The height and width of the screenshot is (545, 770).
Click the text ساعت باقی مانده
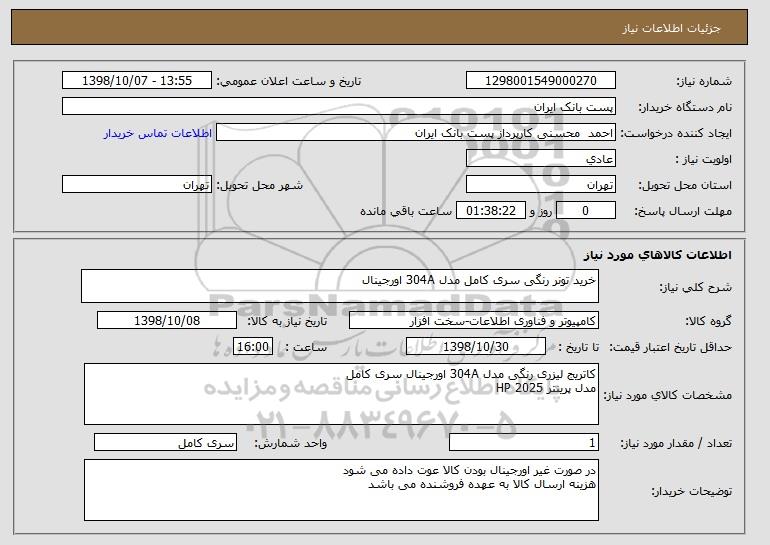tap(406, 211)
